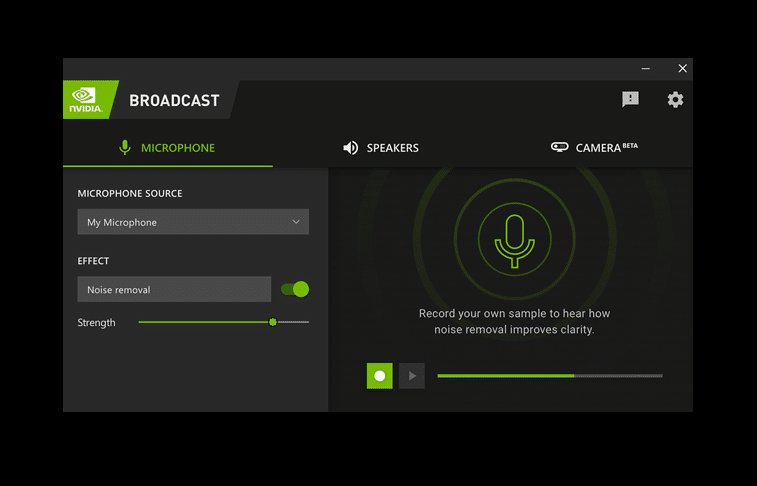Turn off the Noise removal toggle
This screenshot has height=486, width=757.
point(295,289)
